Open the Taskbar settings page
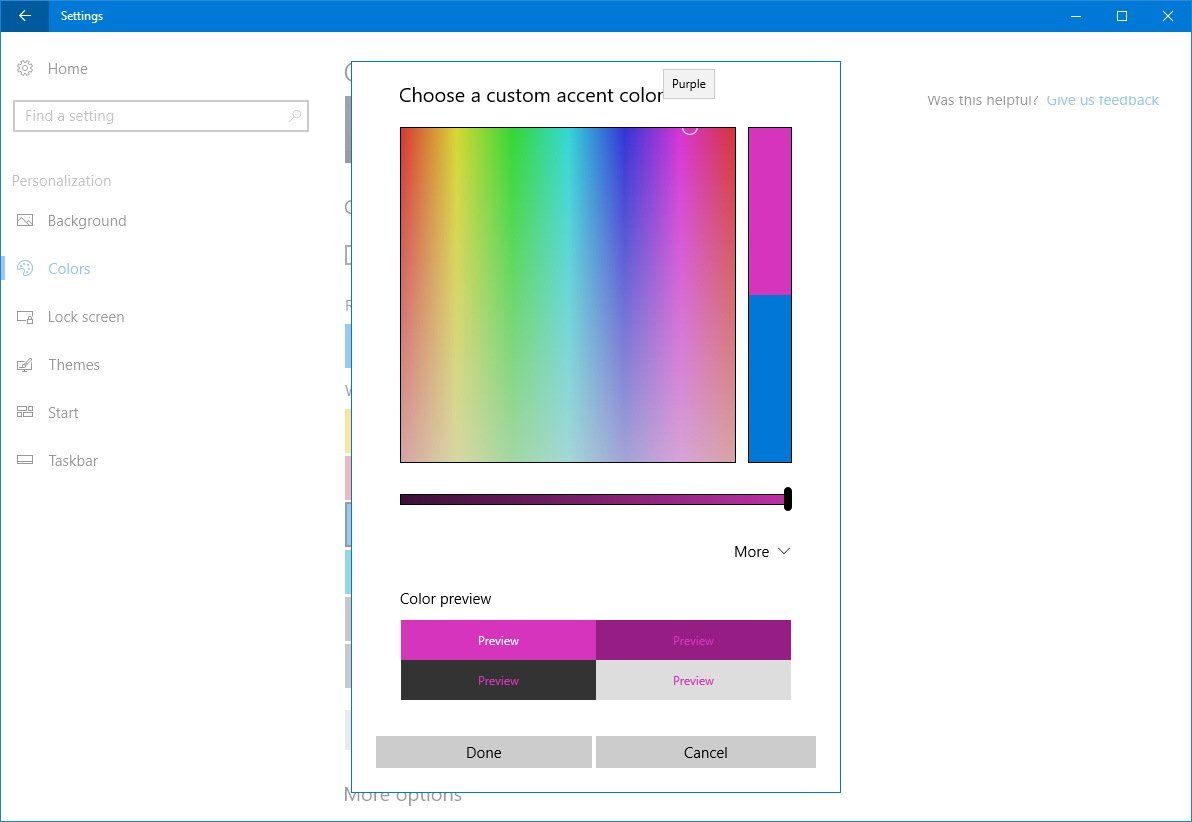Viewport: 1192px width, 822px height. pyautogui.click(x=73, y=460)
